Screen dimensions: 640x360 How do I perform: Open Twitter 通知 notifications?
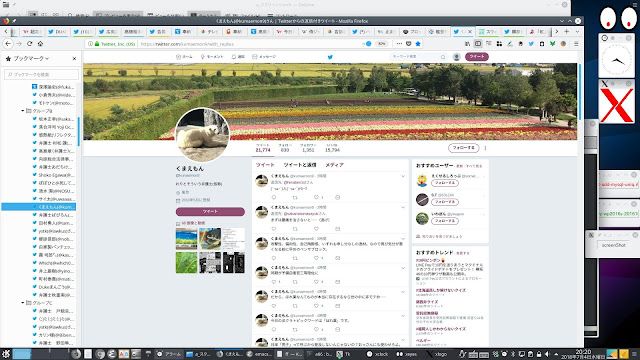coord(238,57)
